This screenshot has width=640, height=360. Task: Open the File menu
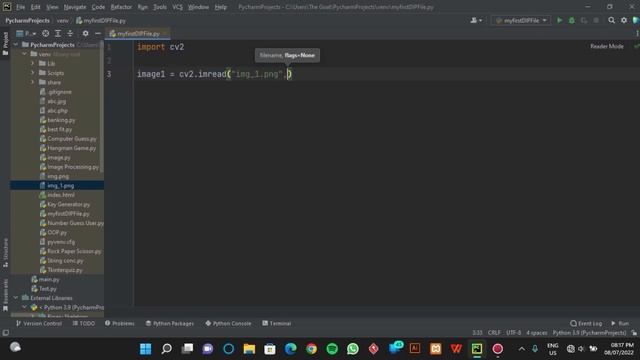20,7
